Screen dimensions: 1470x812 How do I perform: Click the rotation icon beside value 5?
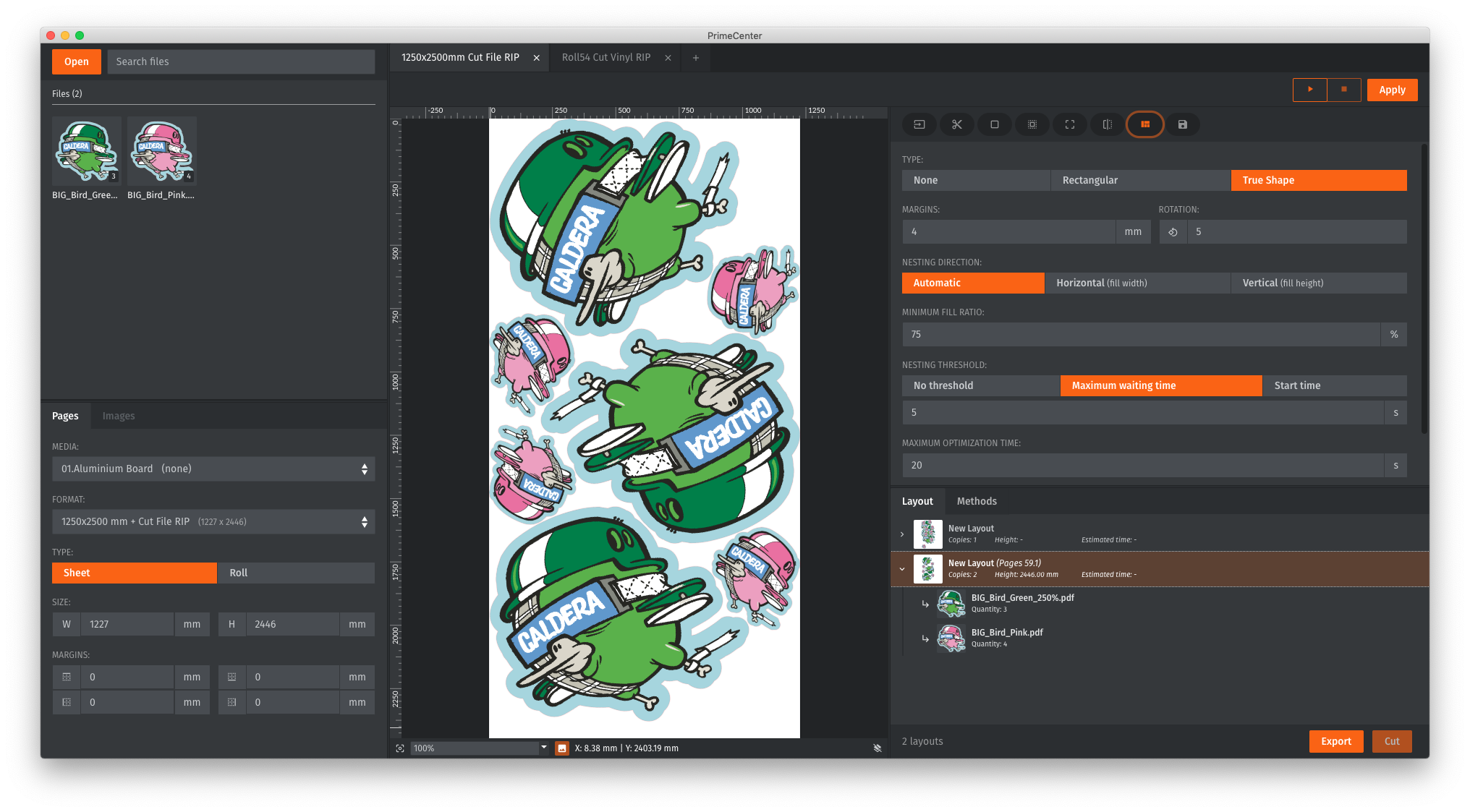pos(1173,232)
